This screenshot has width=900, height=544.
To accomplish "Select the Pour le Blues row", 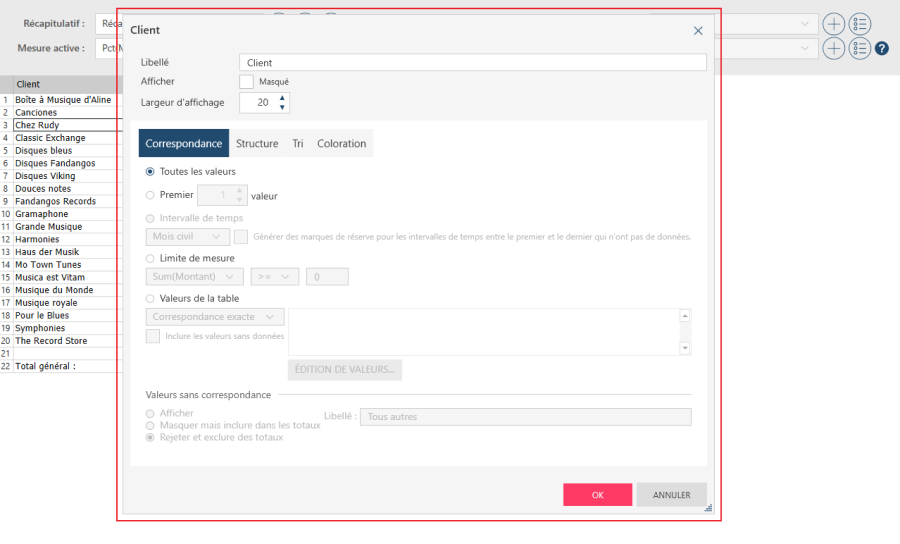I will [x=68, y=315].
